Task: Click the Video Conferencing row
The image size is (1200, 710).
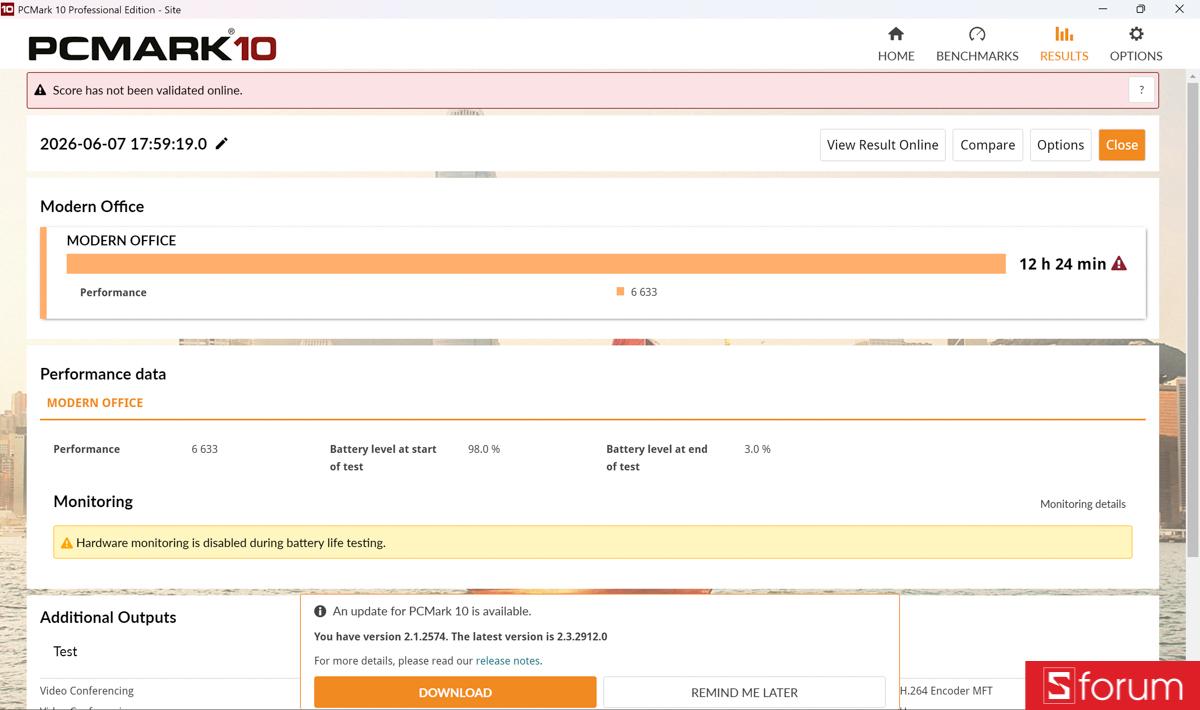Action: (87, 691)
